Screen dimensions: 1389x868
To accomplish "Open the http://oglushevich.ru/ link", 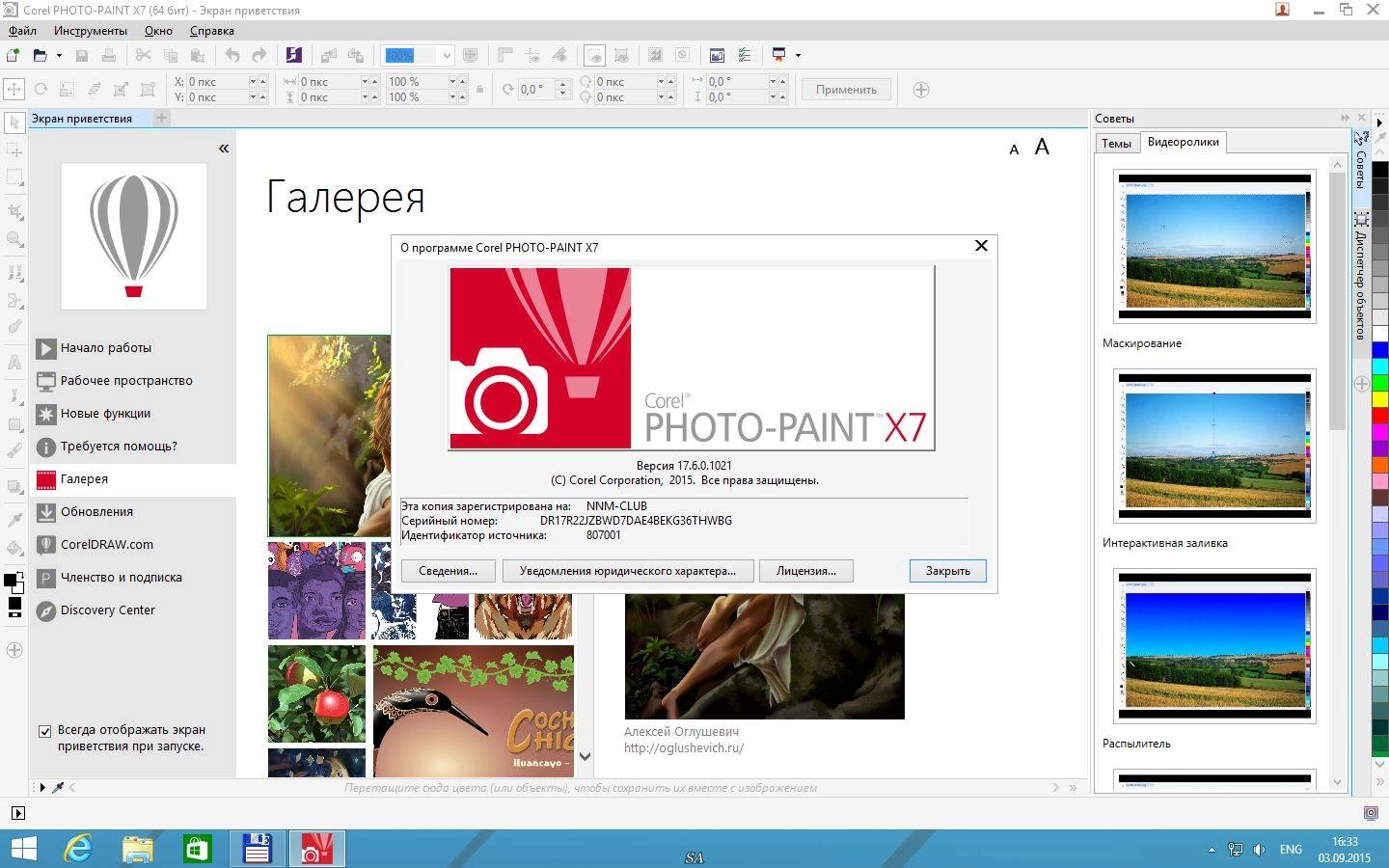I will [684, 747].
